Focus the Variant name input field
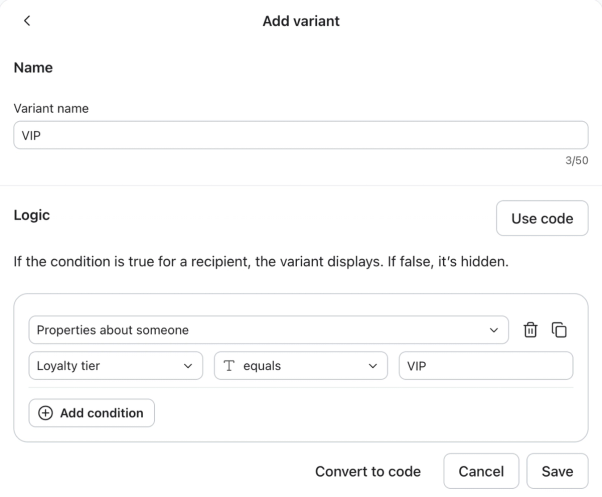This screenshot has width=602, height=497. [301, 135]
